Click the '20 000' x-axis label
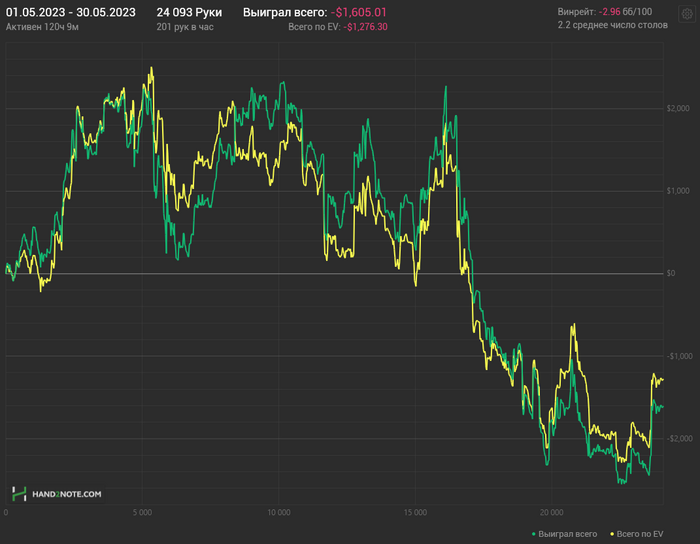 tap(551, 512)
